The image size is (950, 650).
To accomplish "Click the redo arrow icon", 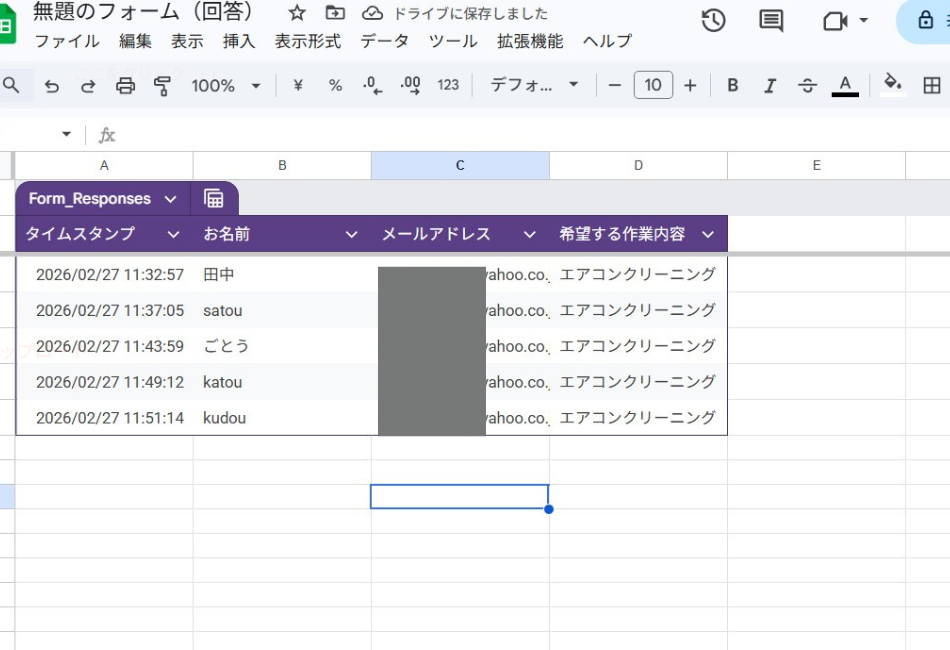I will tap(88, 86).
